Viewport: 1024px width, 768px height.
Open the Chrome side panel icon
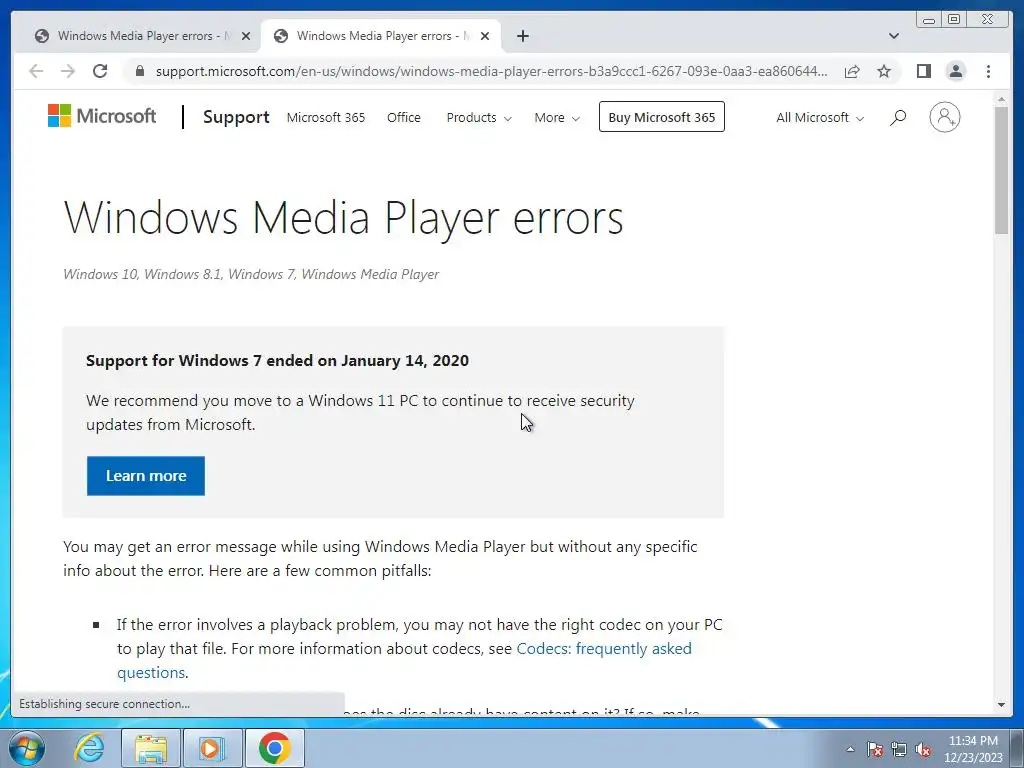923,71
